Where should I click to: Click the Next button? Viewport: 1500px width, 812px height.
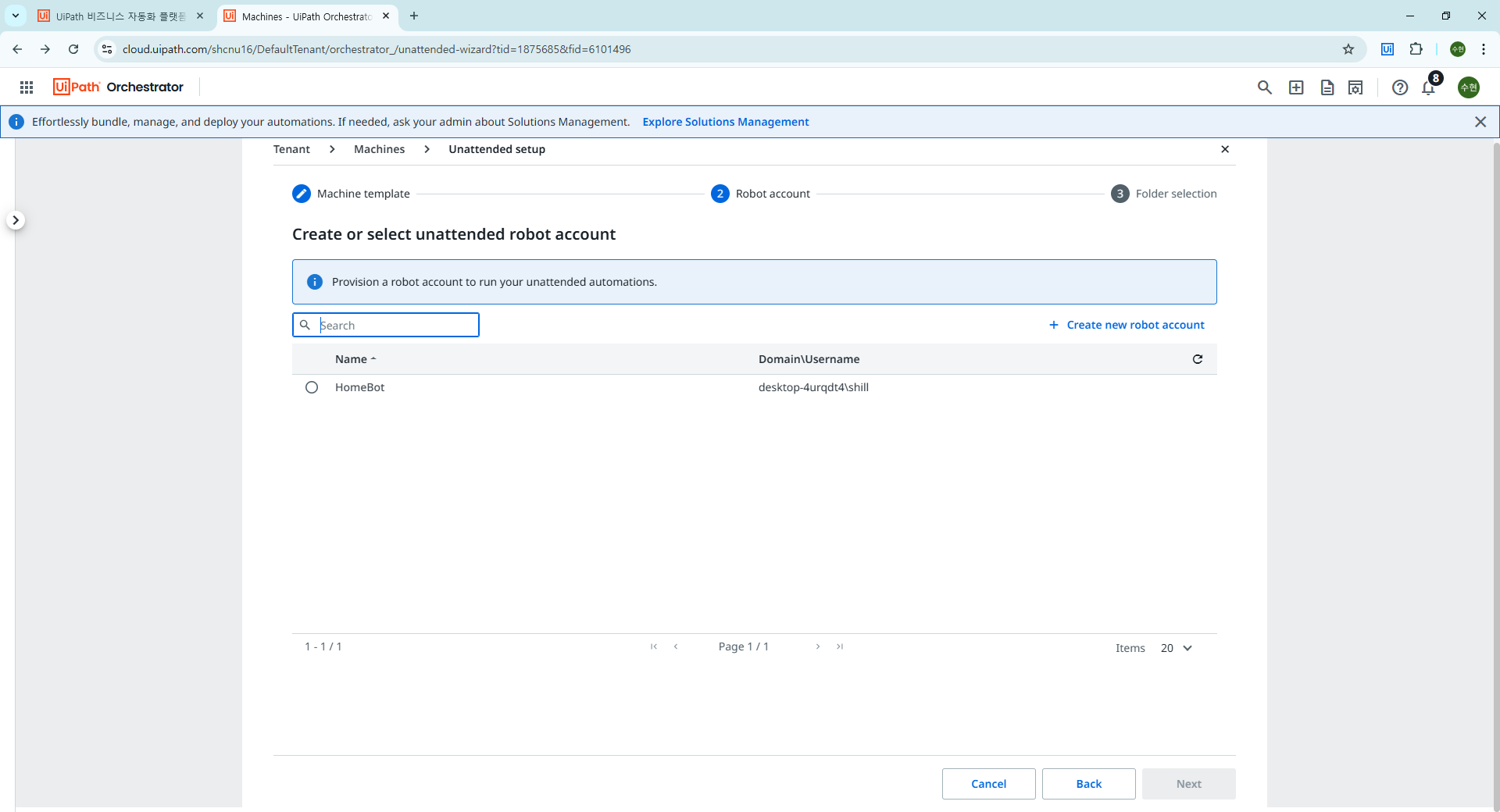click(x=1189, y=784)
